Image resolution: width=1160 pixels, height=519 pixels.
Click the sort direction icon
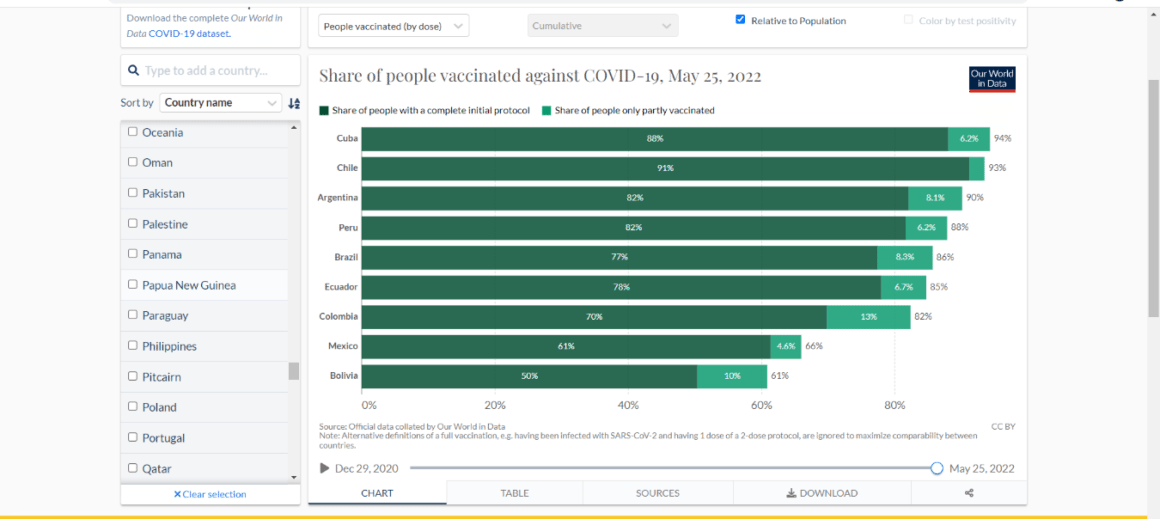pos(293,103)
